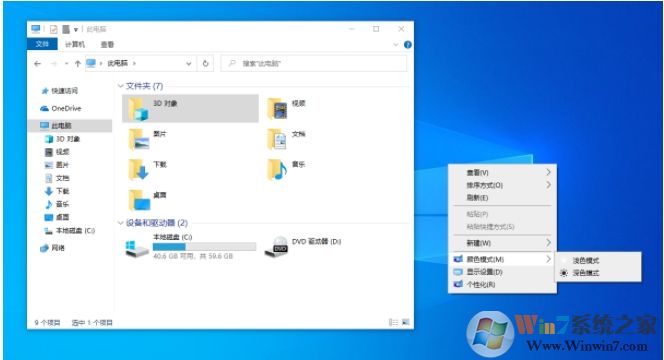Viewport: 664px width, 360px height.
Task: Open the 音乐 folder tile in the main pane
Action: tap(287, 169)
